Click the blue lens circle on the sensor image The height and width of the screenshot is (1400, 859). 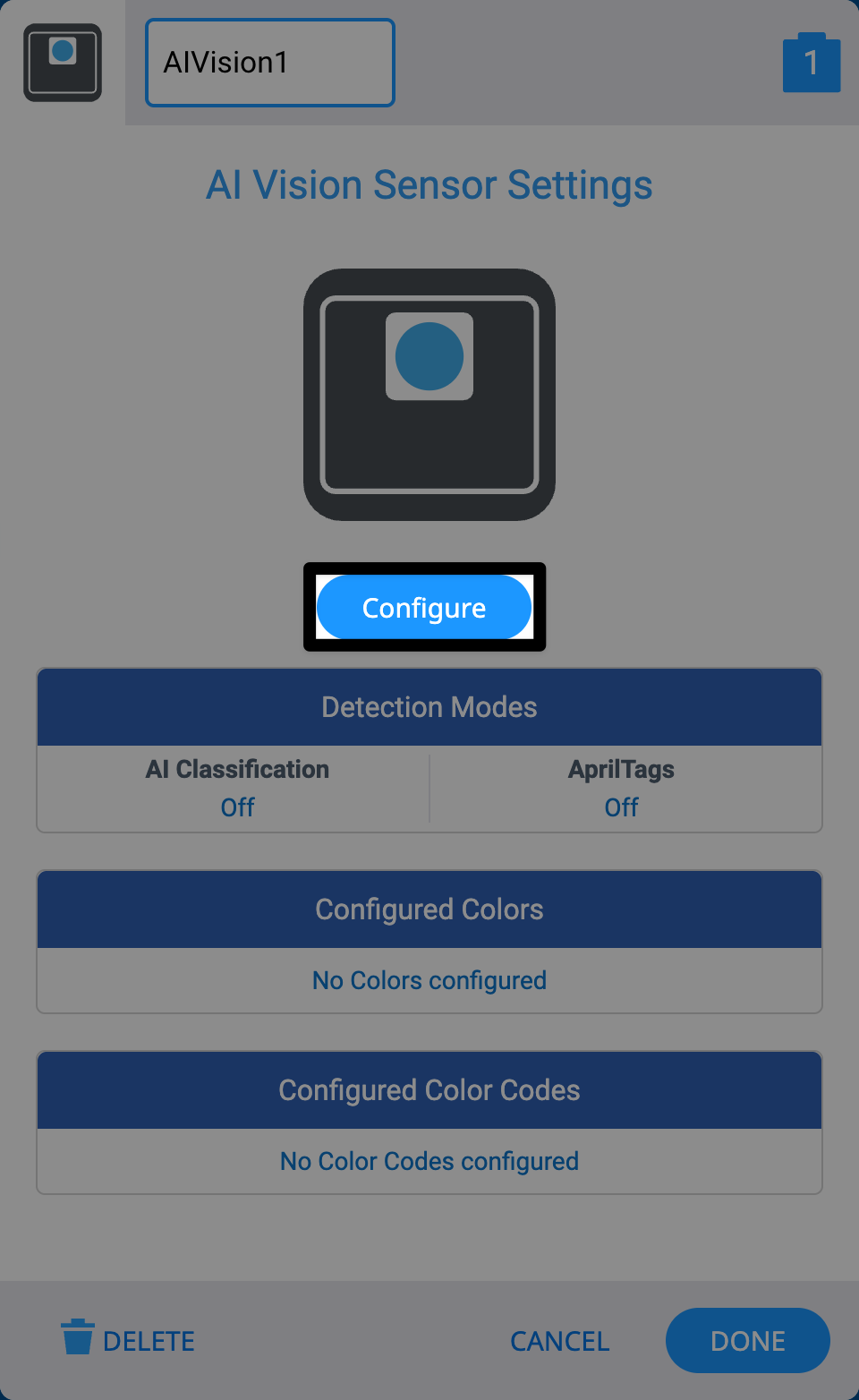pyautogui.click(x=429, y=356)
